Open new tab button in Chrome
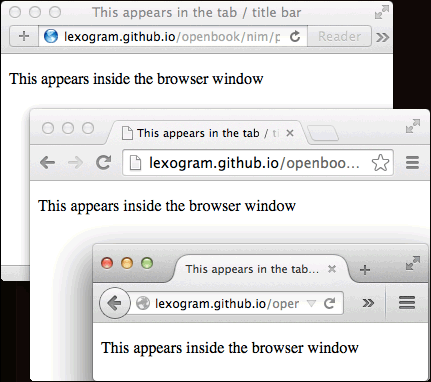431x382 pixels. pyautogui.click(x=322, y=133)
